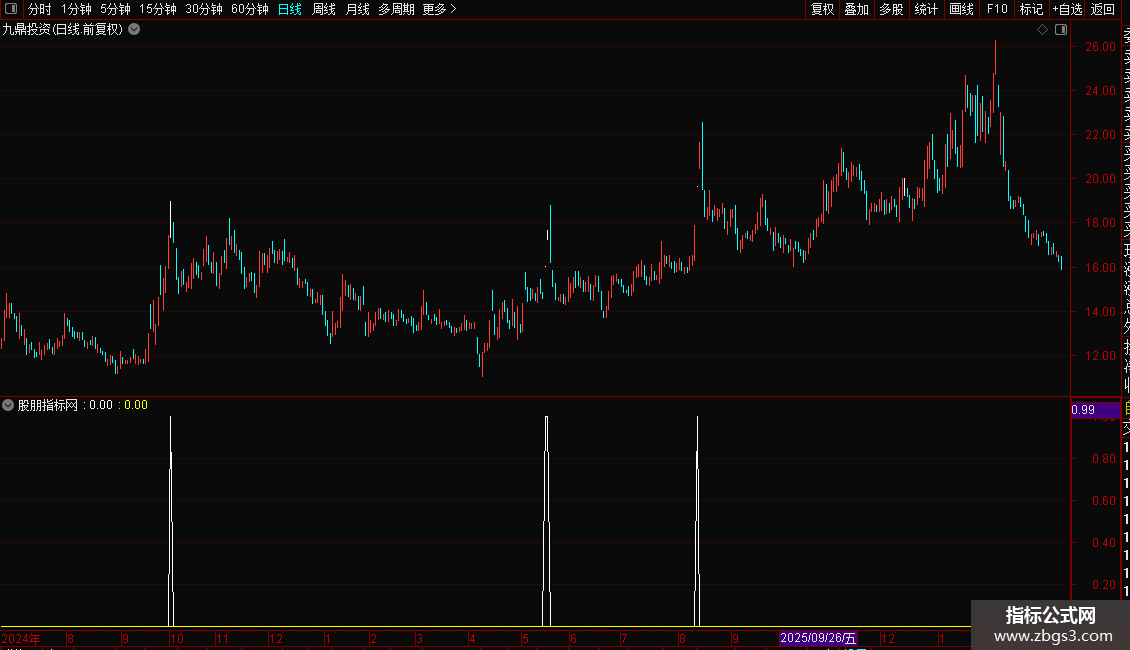Expand the 更多 periods chevron
The width and height of the screenshot is (1130, 650).
453,9
